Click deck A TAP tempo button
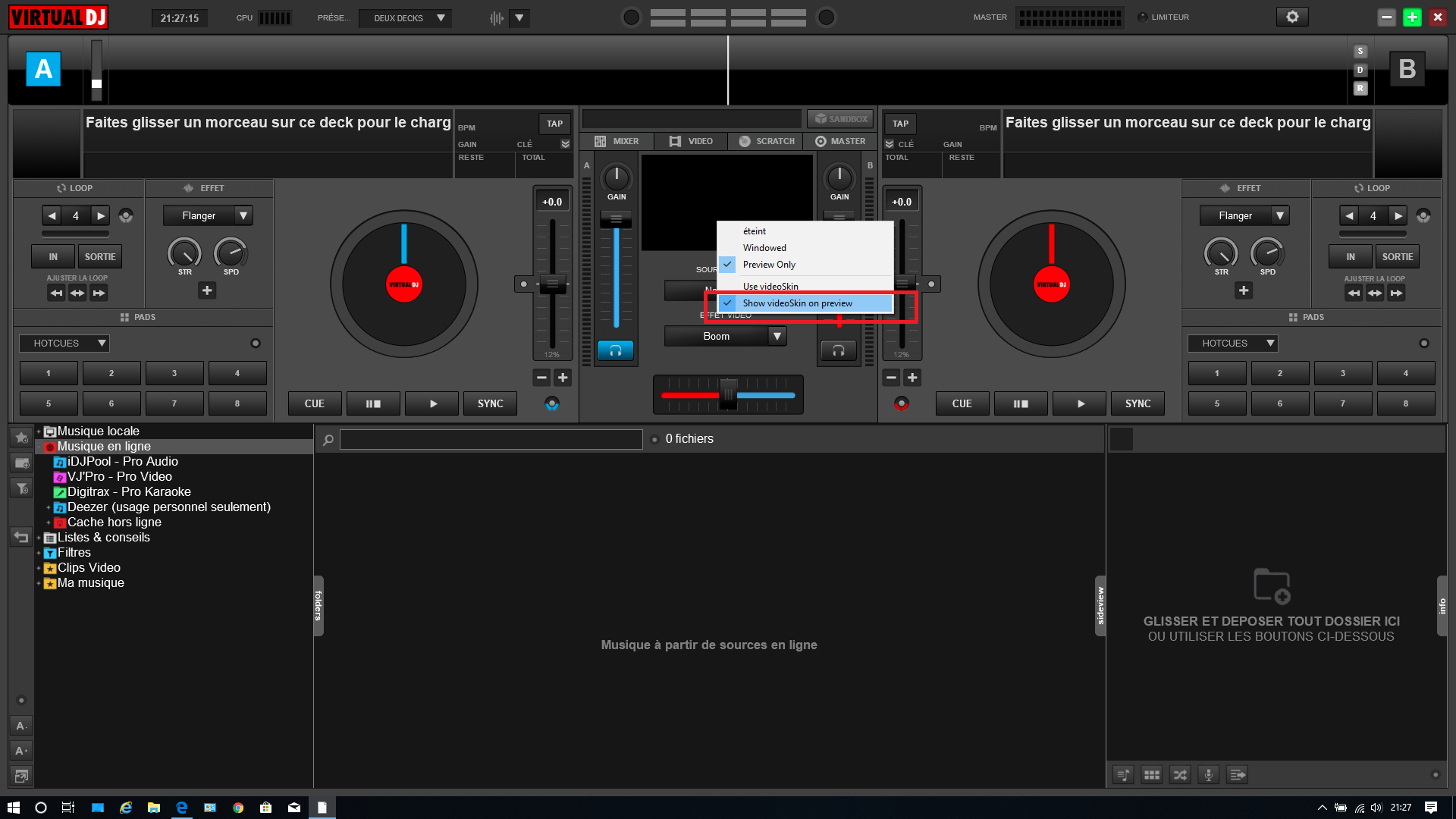The width and height of the screenshot is (1456, 819). point(555,124)
